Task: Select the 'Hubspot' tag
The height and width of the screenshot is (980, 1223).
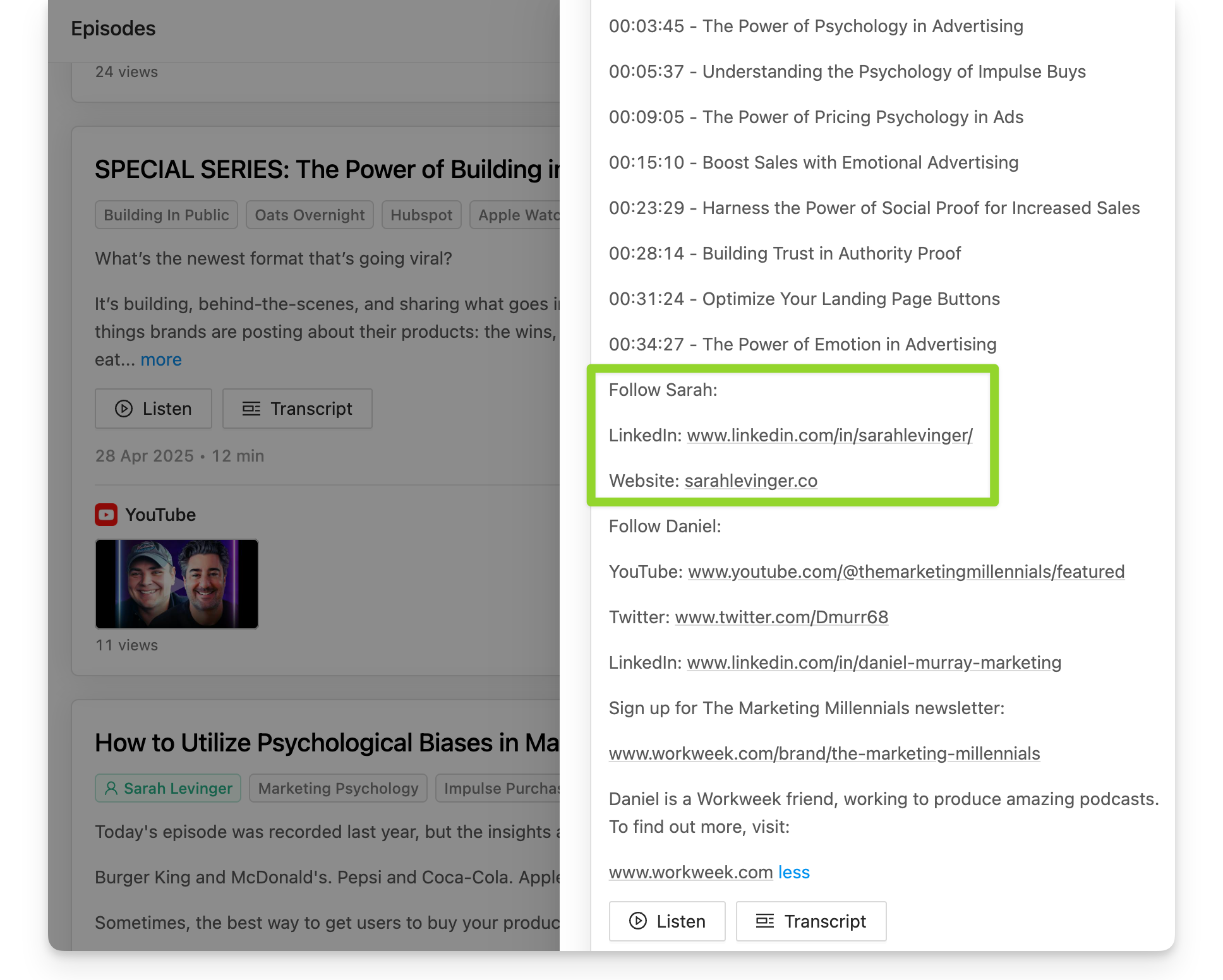Action: (421, 215)
